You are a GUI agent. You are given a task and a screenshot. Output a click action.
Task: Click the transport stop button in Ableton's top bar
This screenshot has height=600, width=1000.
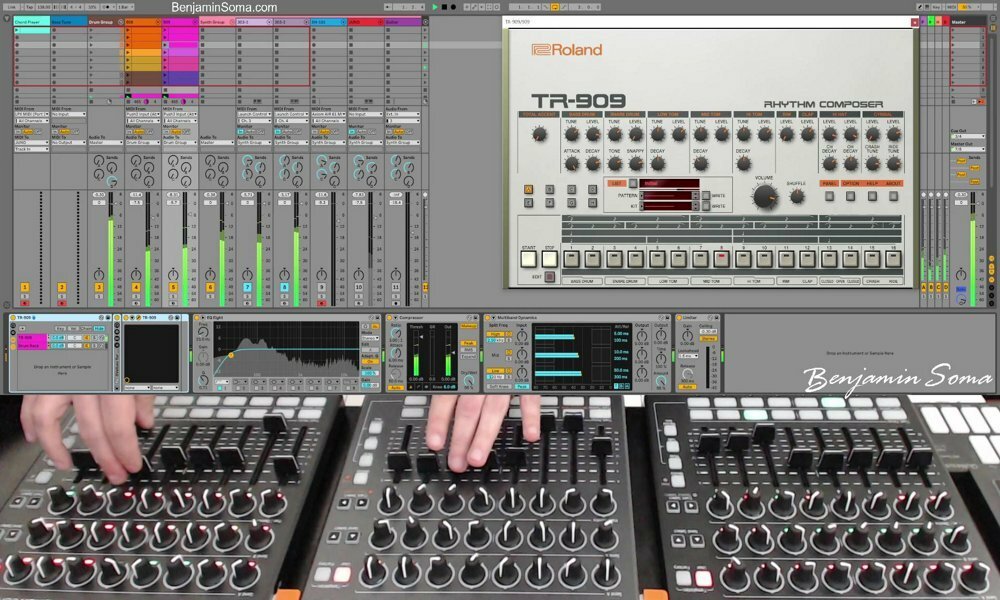(x=445, y=7)
